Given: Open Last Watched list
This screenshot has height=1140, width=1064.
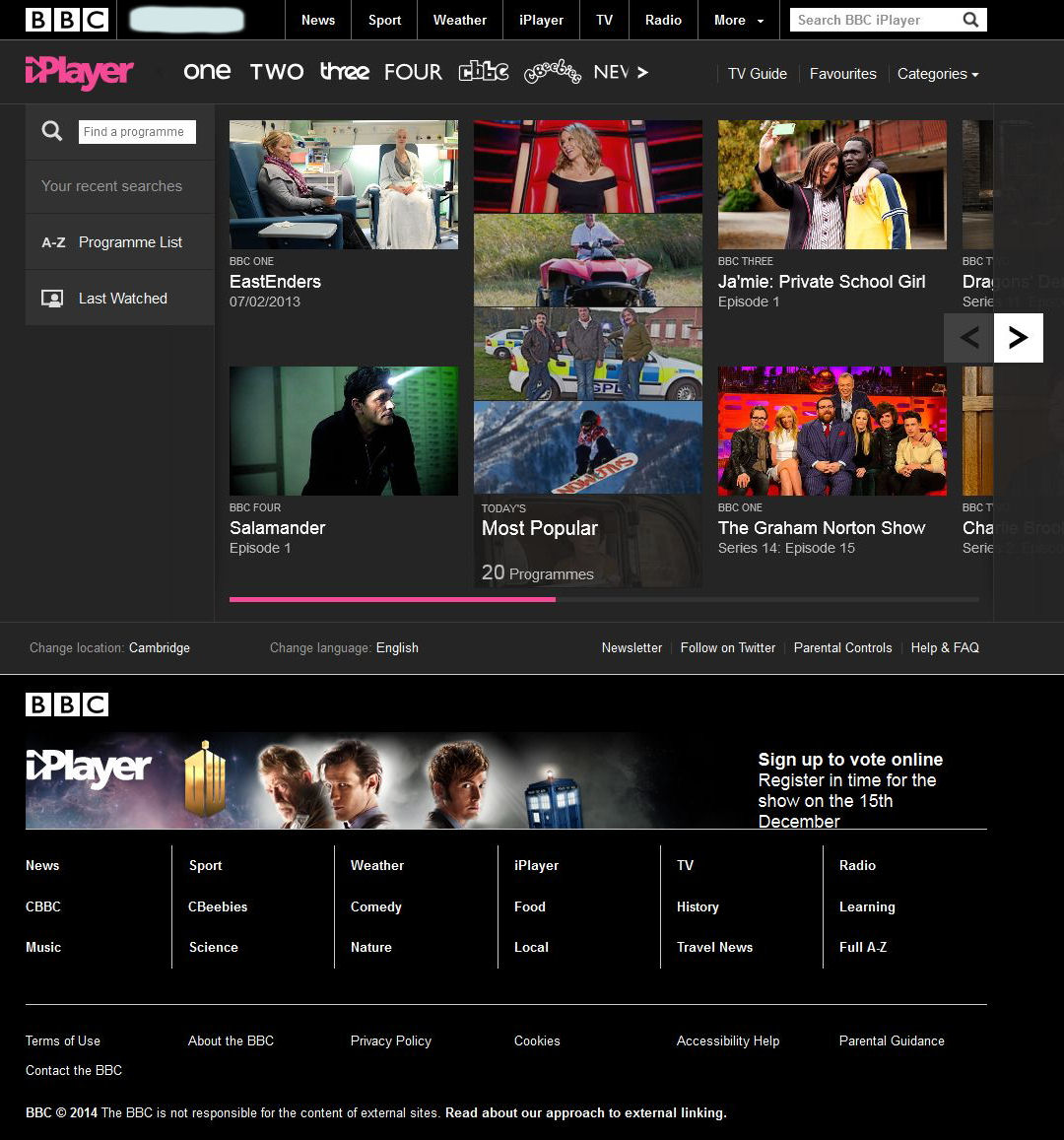Looking at the screenshot, I should pos(120,299).
